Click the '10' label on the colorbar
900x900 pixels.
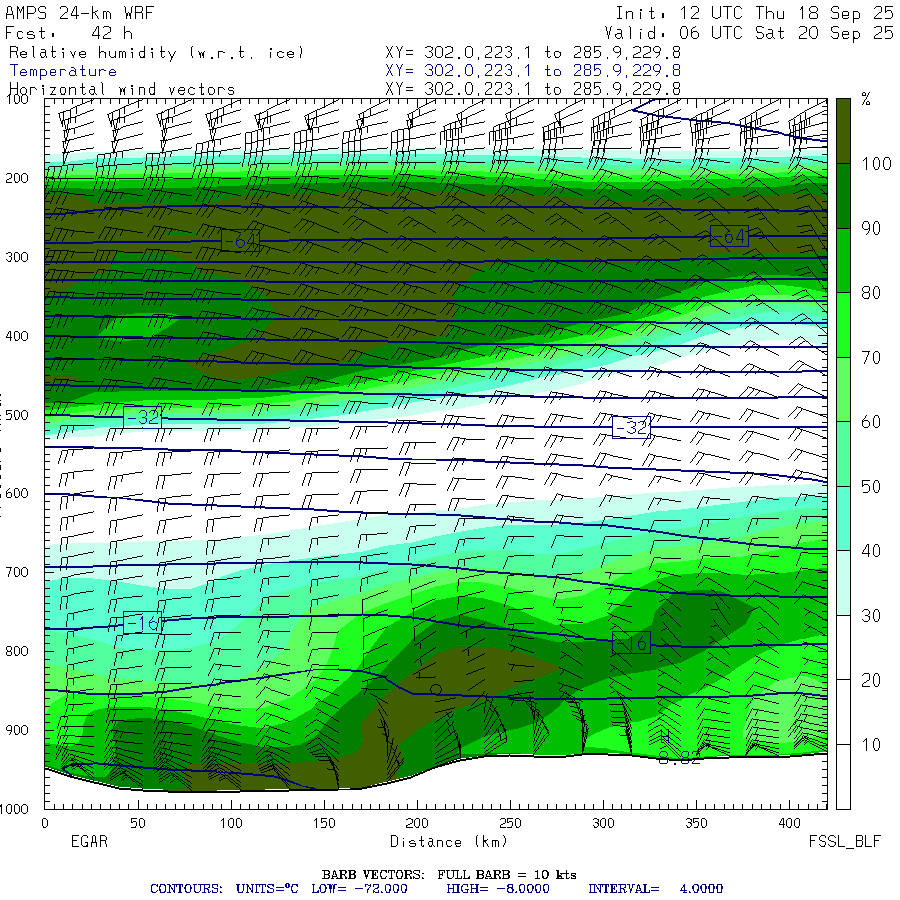pyautogui.click(x=871, y=745)
